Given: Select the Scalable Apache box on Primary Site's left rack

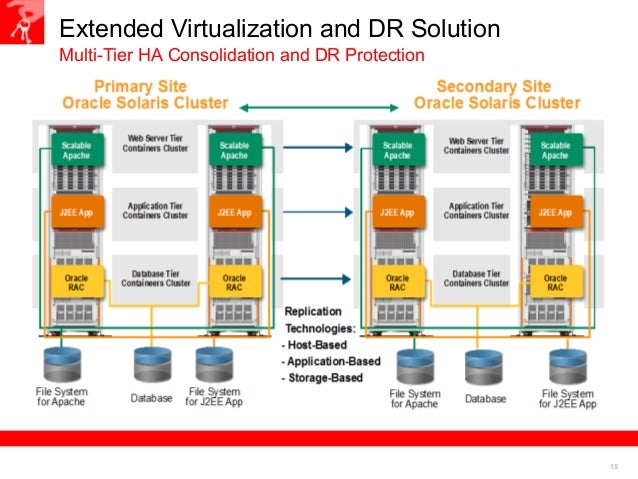Looking at the screenshot, I should [x=77, y=150].
